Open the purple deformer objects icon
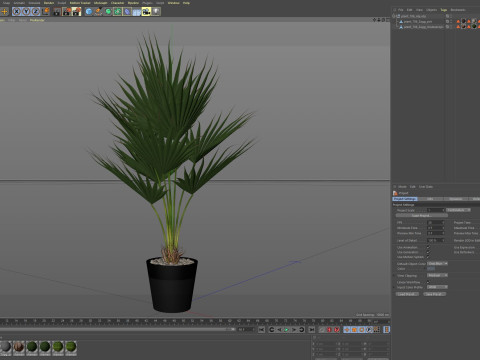Screen dimensions: 480x360 coord(127,12)
